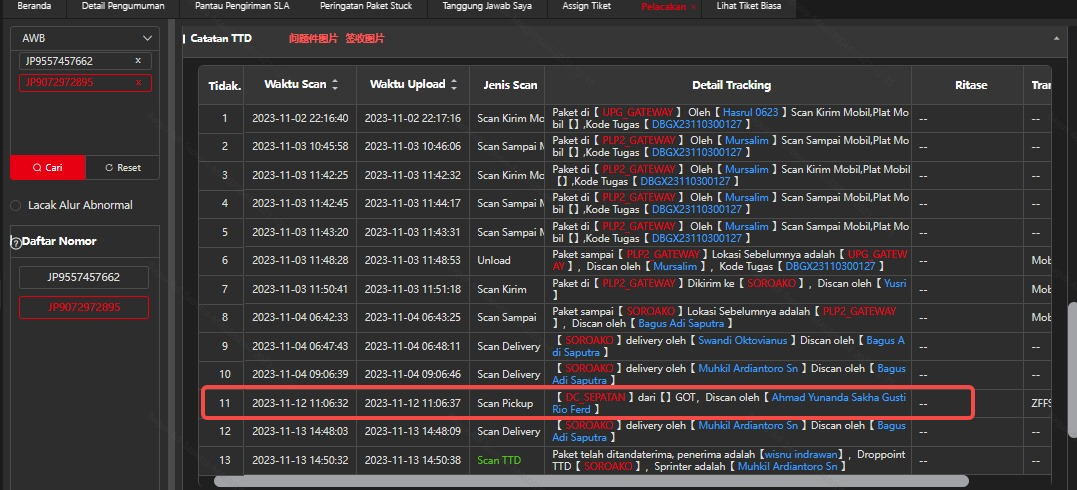Screen dimensions: 1077x490
Task: Click waktu scan 2023-11-02 22:16:40
Action: (300, 118)
